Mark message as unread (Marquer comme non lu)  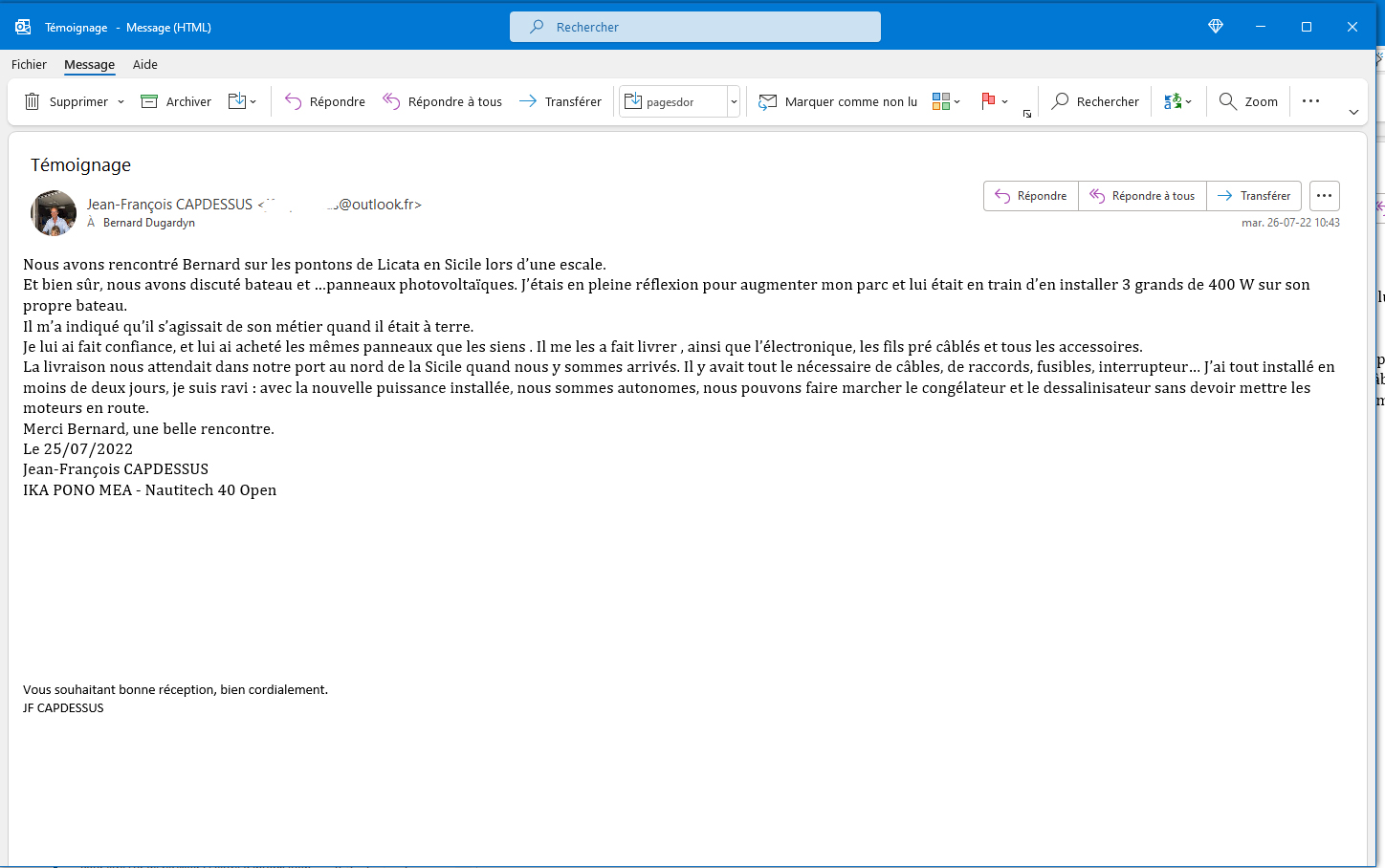click(x=838, y=101)
